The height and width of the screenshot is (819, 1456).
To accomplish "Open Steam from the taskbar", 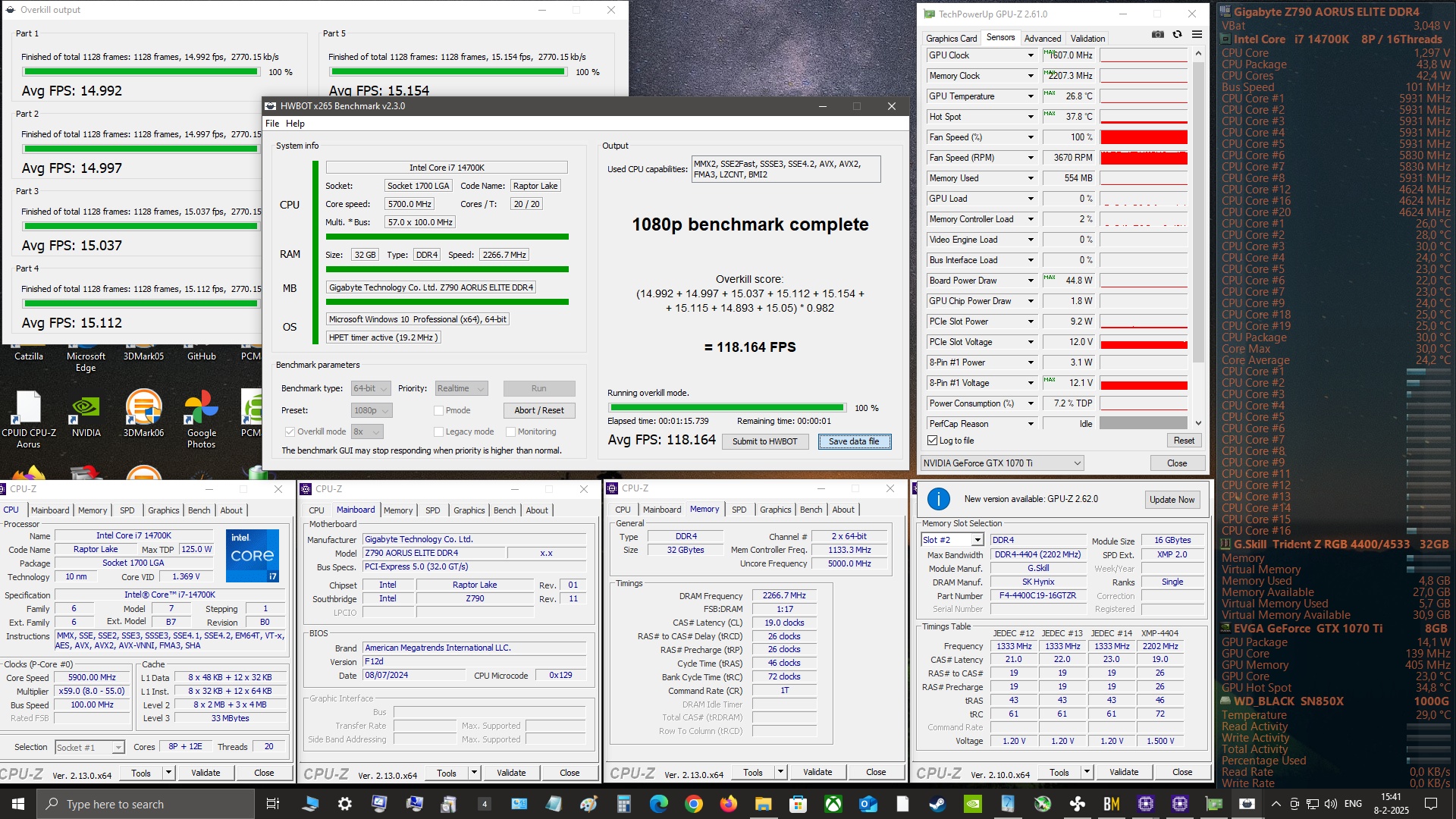I will 937,804.
